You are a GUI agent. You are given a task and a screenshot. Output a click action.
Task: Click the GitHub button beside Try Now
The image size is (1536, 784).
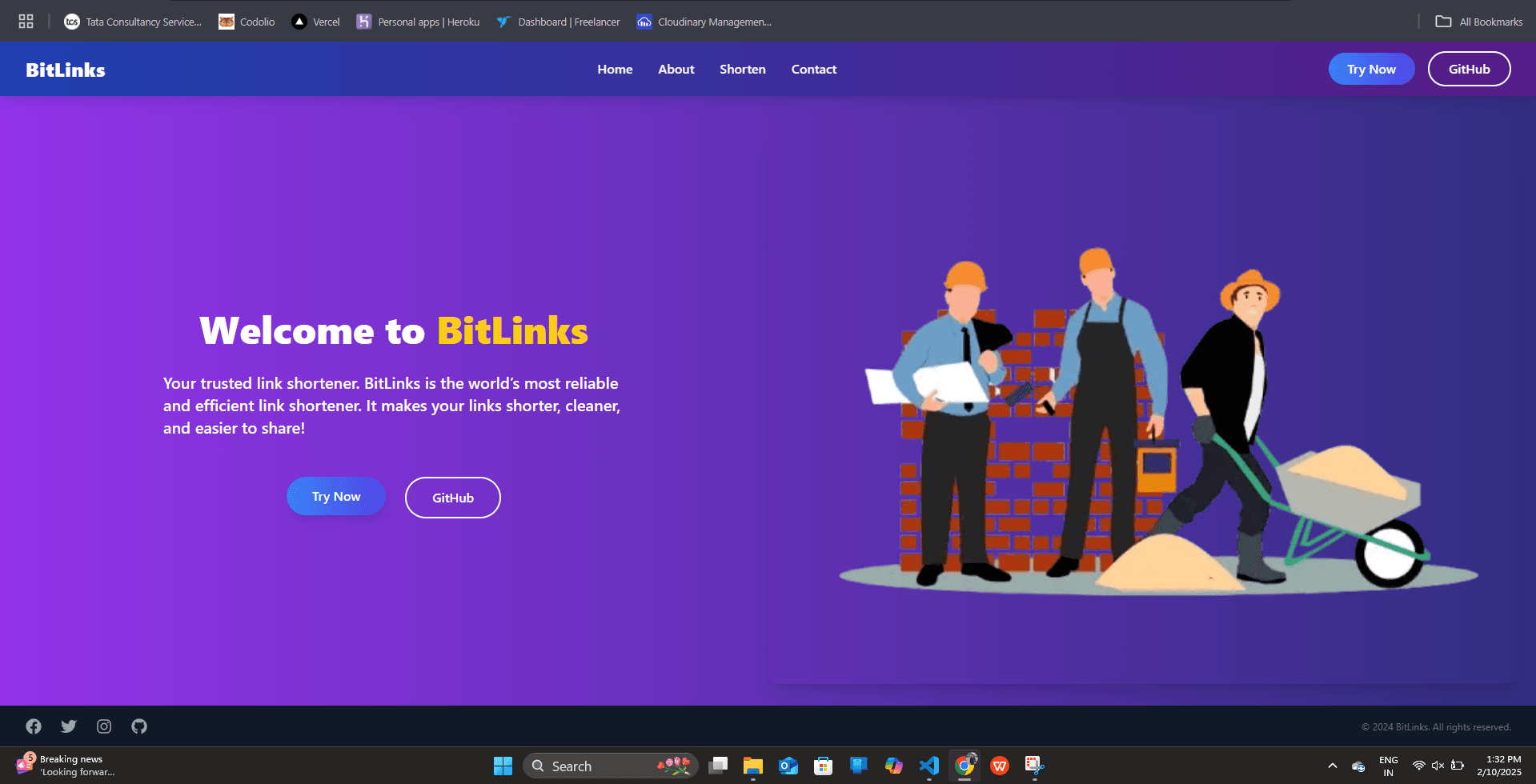[x=452, y=497]
